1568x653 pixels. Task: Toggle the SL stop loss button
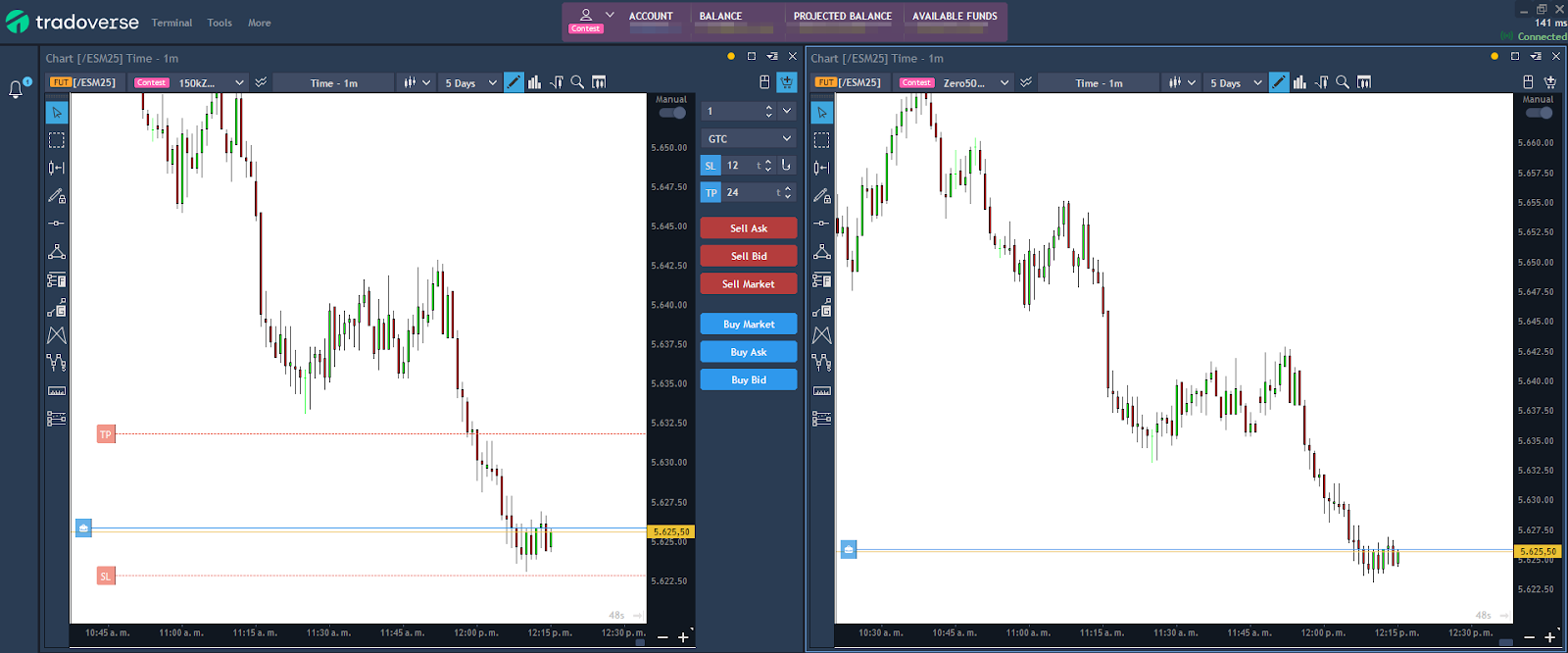pos(710,166)
